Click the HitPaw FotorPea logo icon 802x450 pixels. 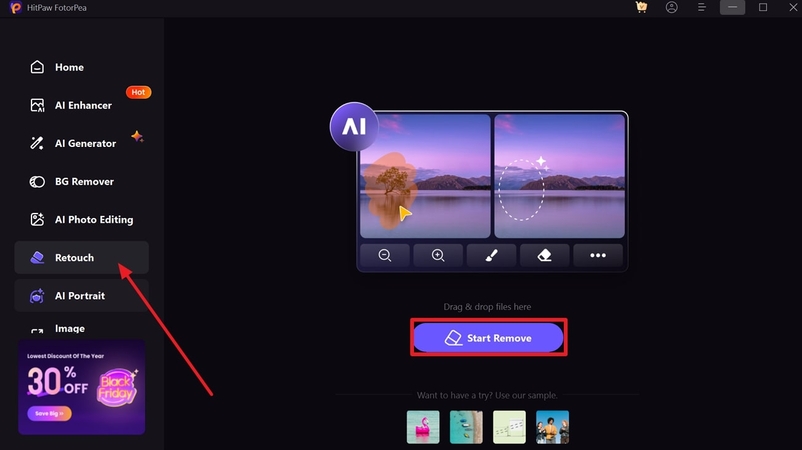tap(15, 8)
